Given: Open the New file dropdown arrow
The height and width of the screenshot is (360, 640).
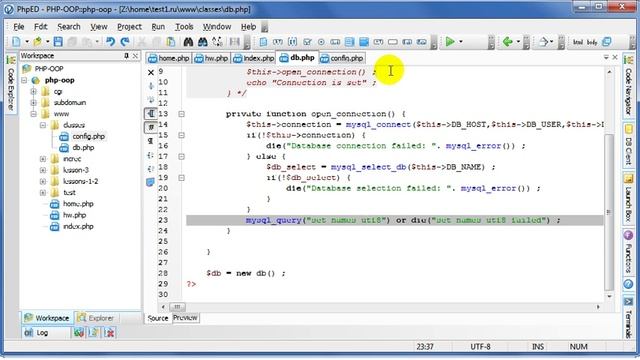Looking at the screenshot, I should (27, 42).
